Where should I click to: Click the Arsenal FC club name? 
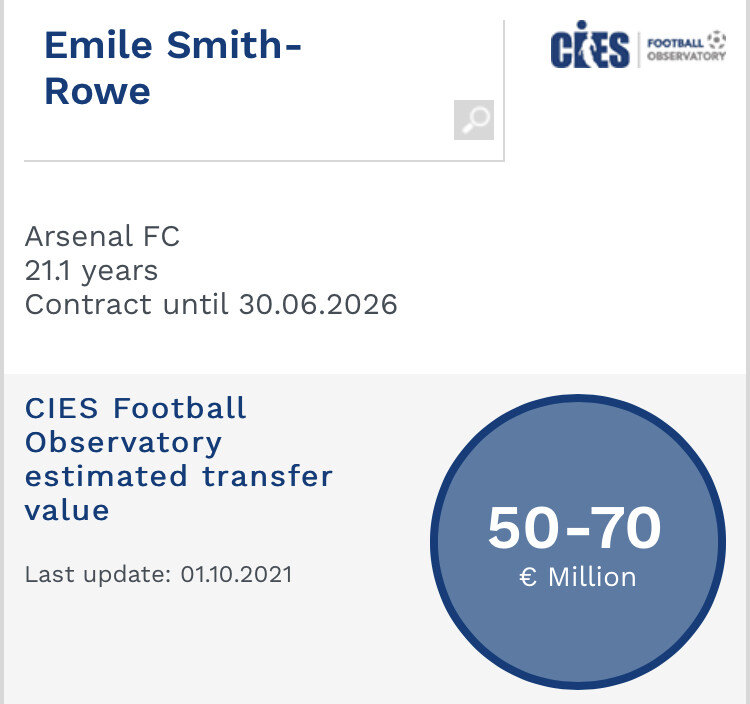click(102, 236)
